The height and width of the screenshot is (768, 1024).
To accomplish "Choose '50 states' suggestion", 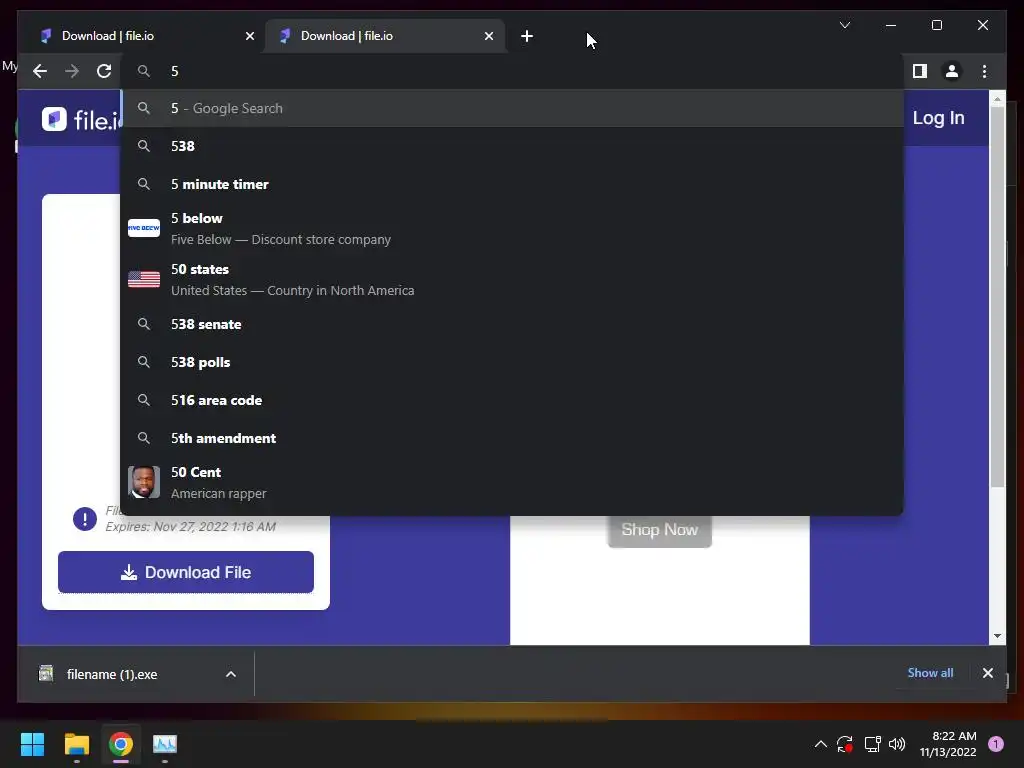I will [512, 280].
